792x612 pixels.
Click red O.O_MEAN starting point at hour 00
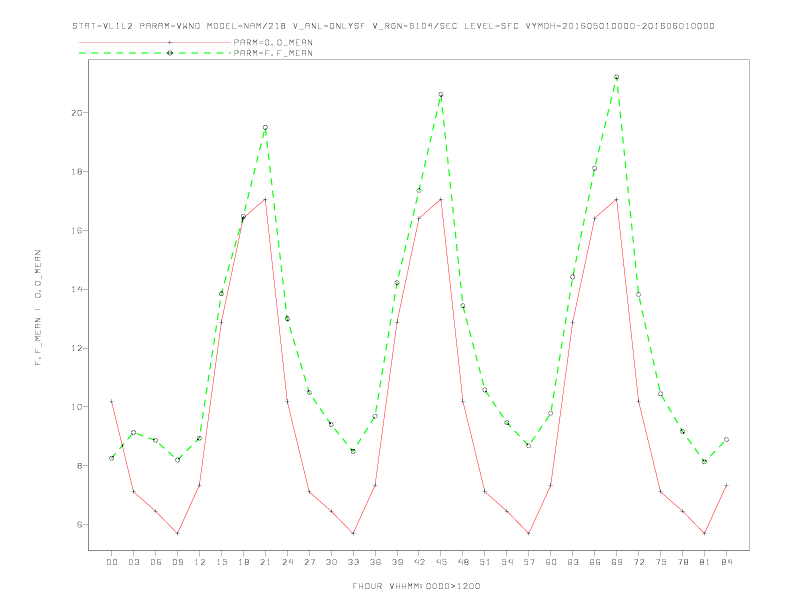(112, 401)
